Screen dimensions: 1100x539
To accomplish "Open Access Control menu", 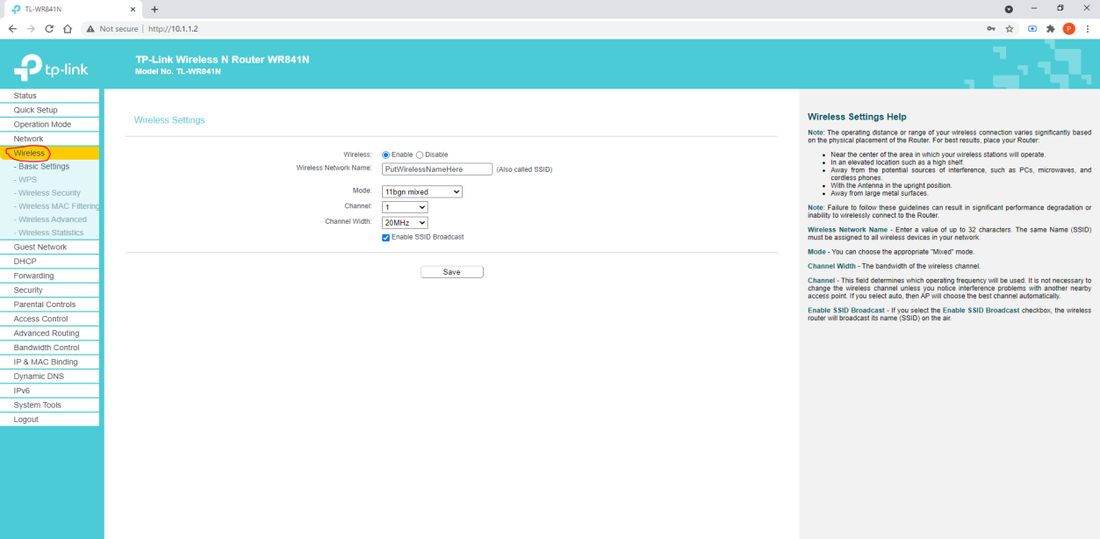I will (x=49, y=319).
